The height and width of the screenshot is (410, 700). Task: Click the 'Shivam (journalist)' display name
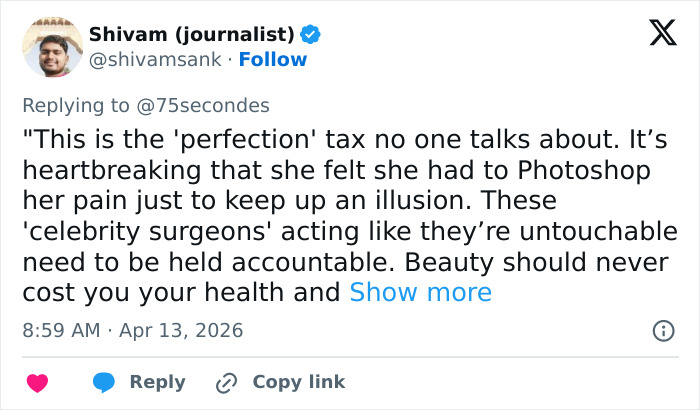(x=191, y=34)
